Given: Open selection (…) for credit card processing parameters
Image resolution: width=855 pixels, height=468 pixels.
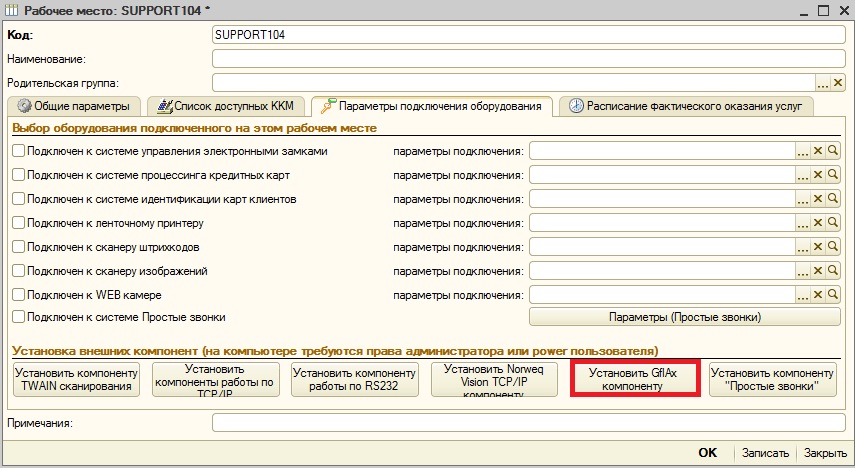Looking at the screenshot, I should (x=803, y=175).
